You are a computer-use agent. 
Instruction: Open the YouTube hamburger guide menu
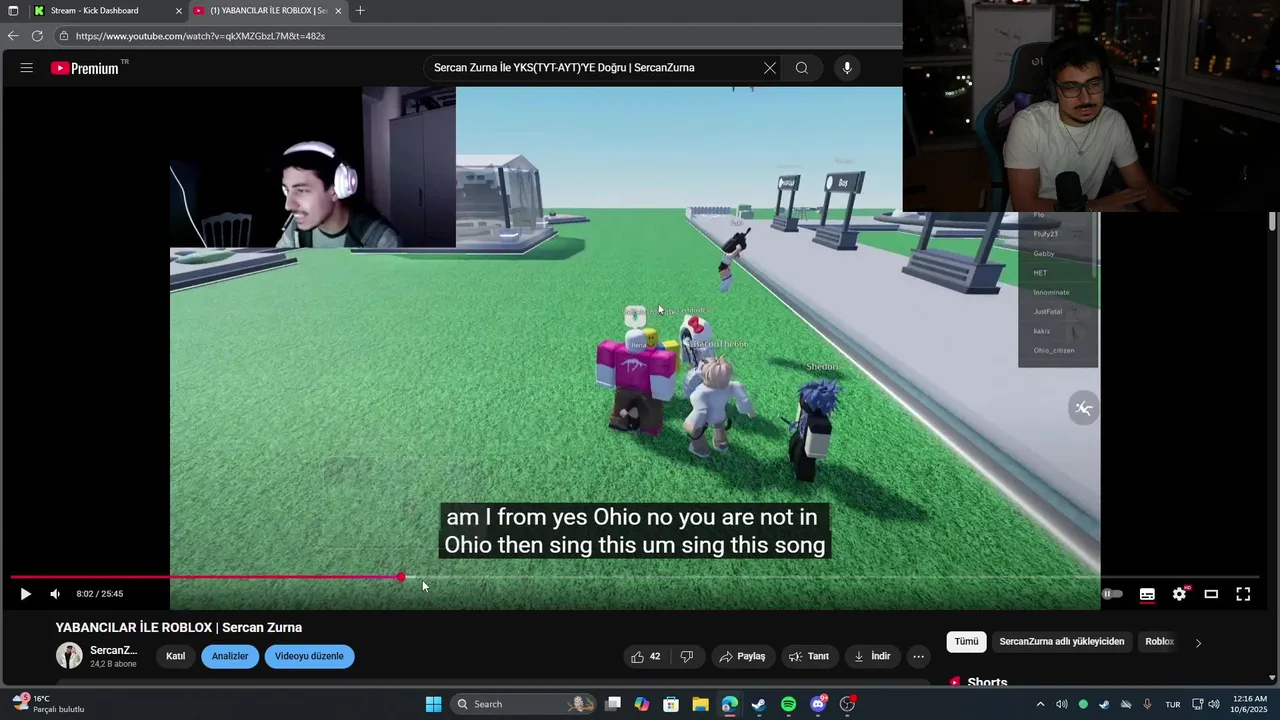[27, 68]
